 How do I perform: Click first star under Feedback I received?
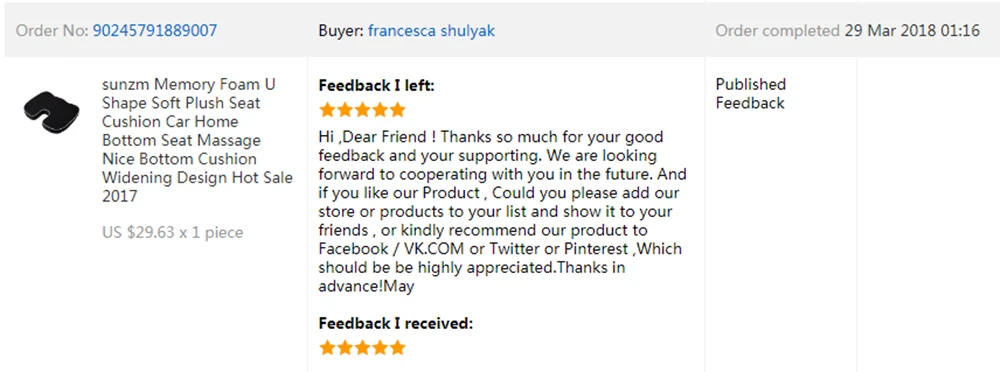(x=328, y=348)
